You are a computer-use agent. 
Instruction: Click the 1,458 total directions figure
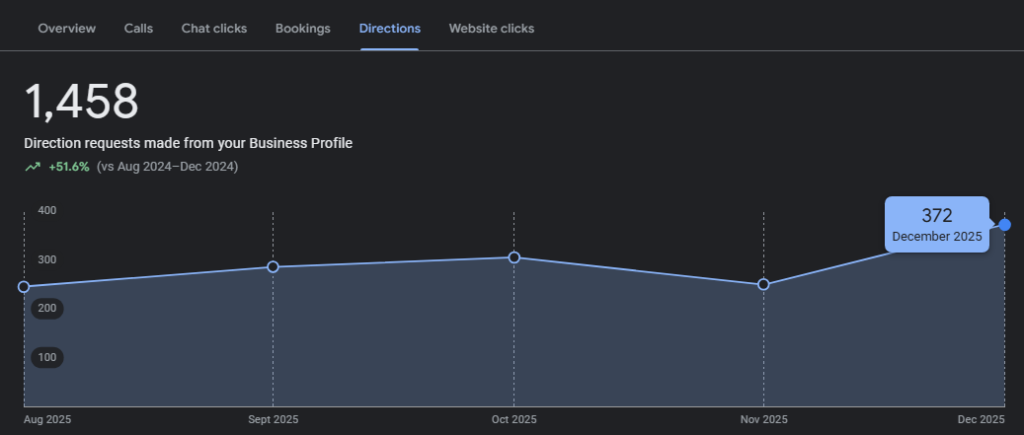81,102
